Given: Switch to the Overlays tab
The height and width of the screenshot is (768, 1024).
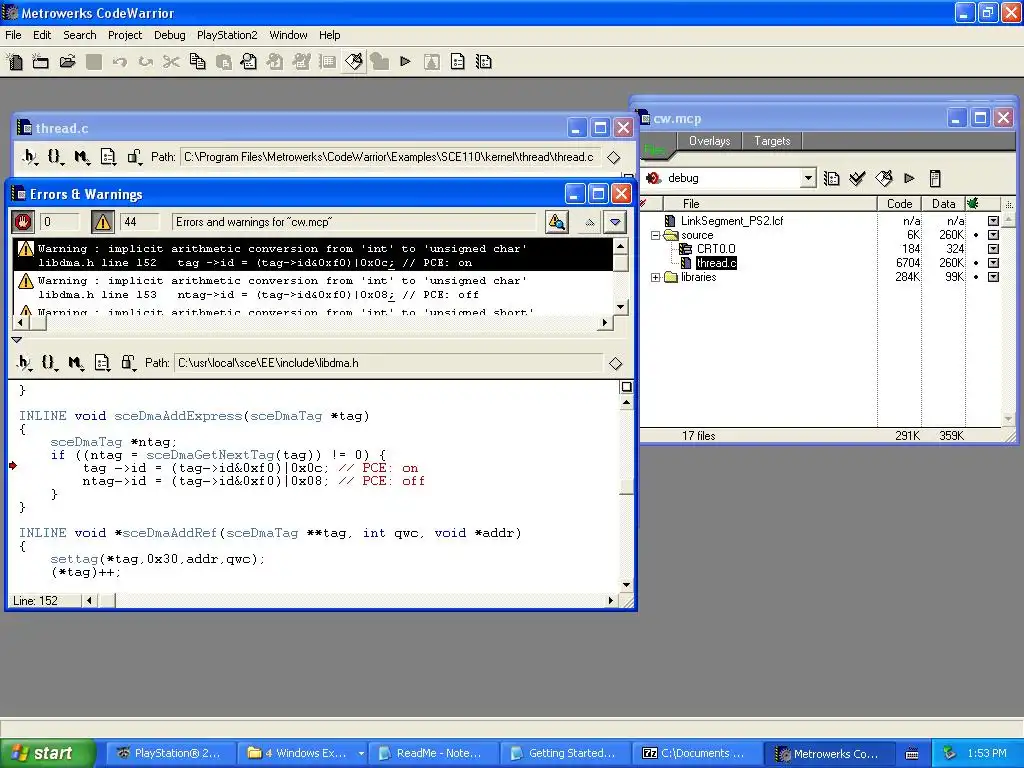Looking at the screenshot, I should (x=709, y=141).
